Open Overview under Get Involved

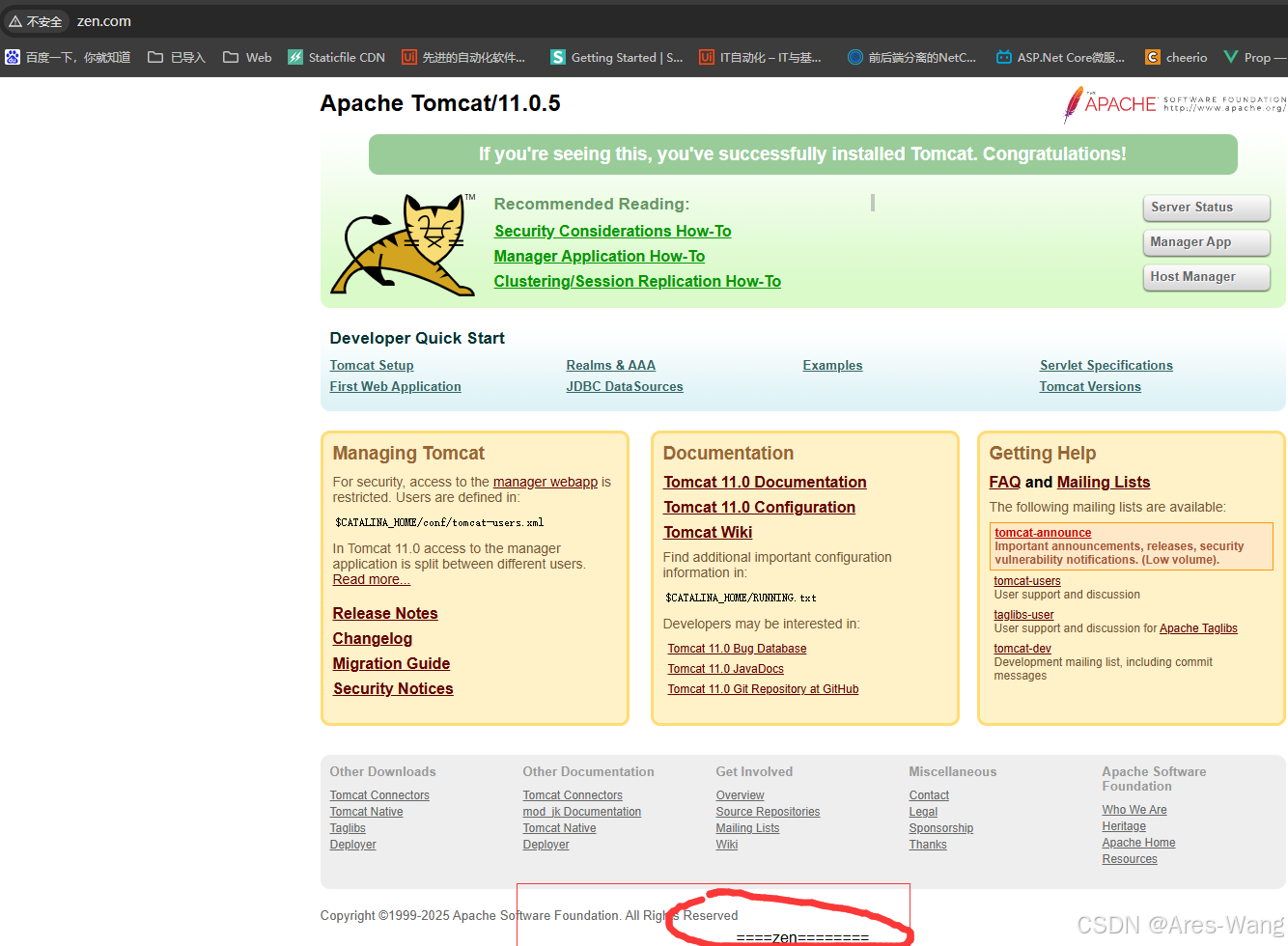740,795
